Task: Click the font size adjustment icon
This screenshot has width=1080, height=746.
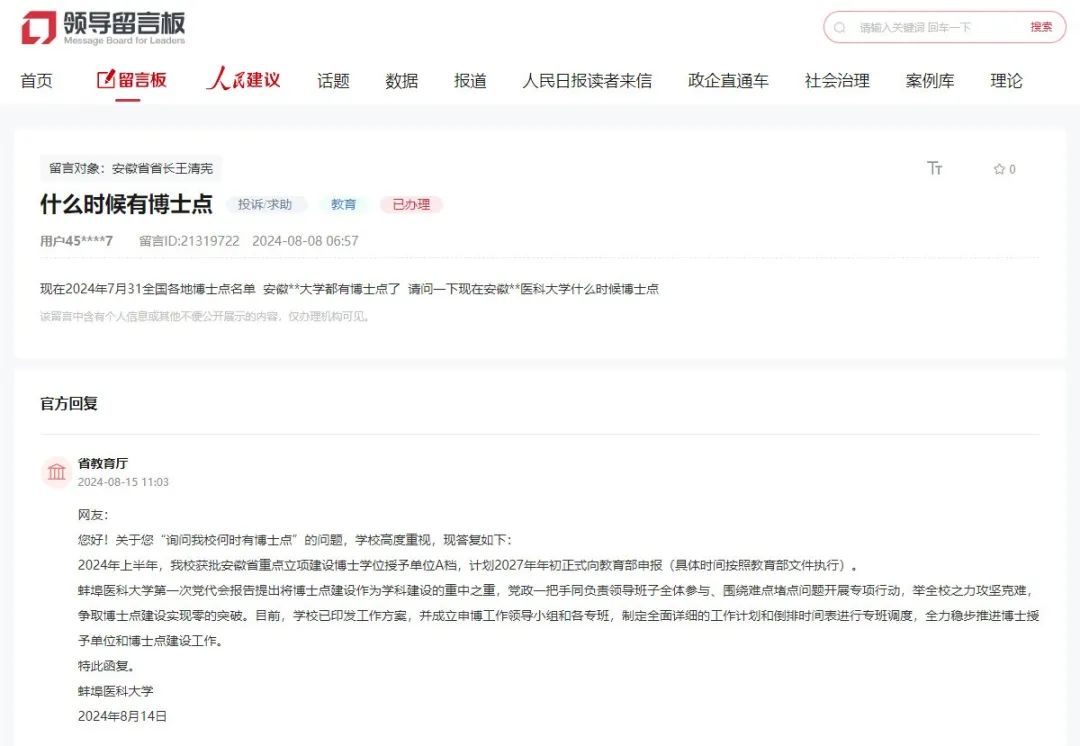Action: click(935, 168)
